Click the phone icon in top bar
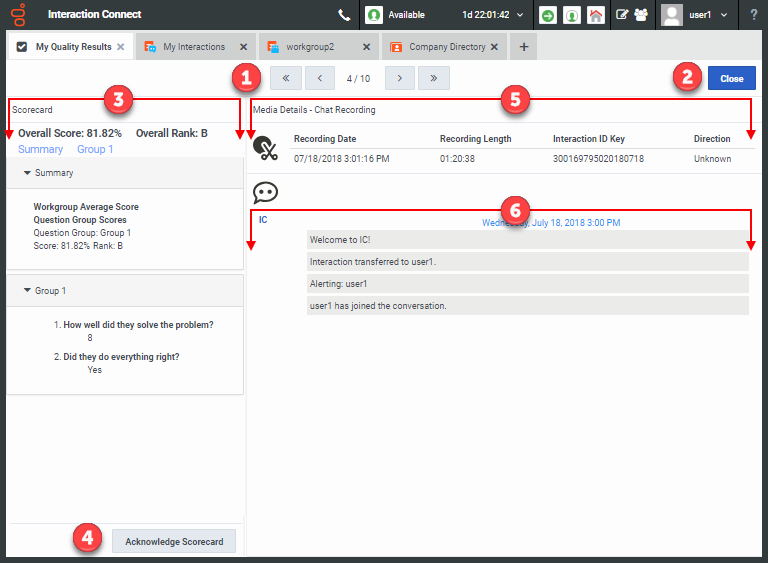Viewport: 768px width, 563px height. (x=345, y=15)
